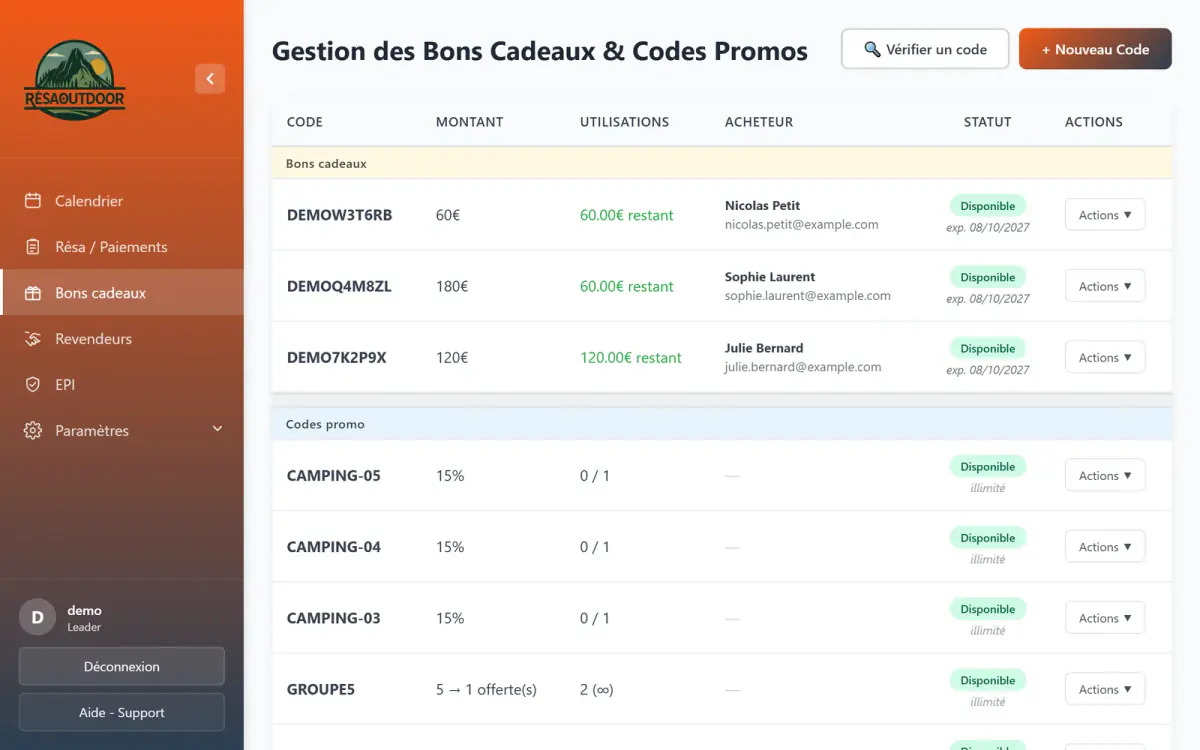Click the ResaOutdoor mountain logo
This screenshot has width=1200, height=750.
[75, 80]
